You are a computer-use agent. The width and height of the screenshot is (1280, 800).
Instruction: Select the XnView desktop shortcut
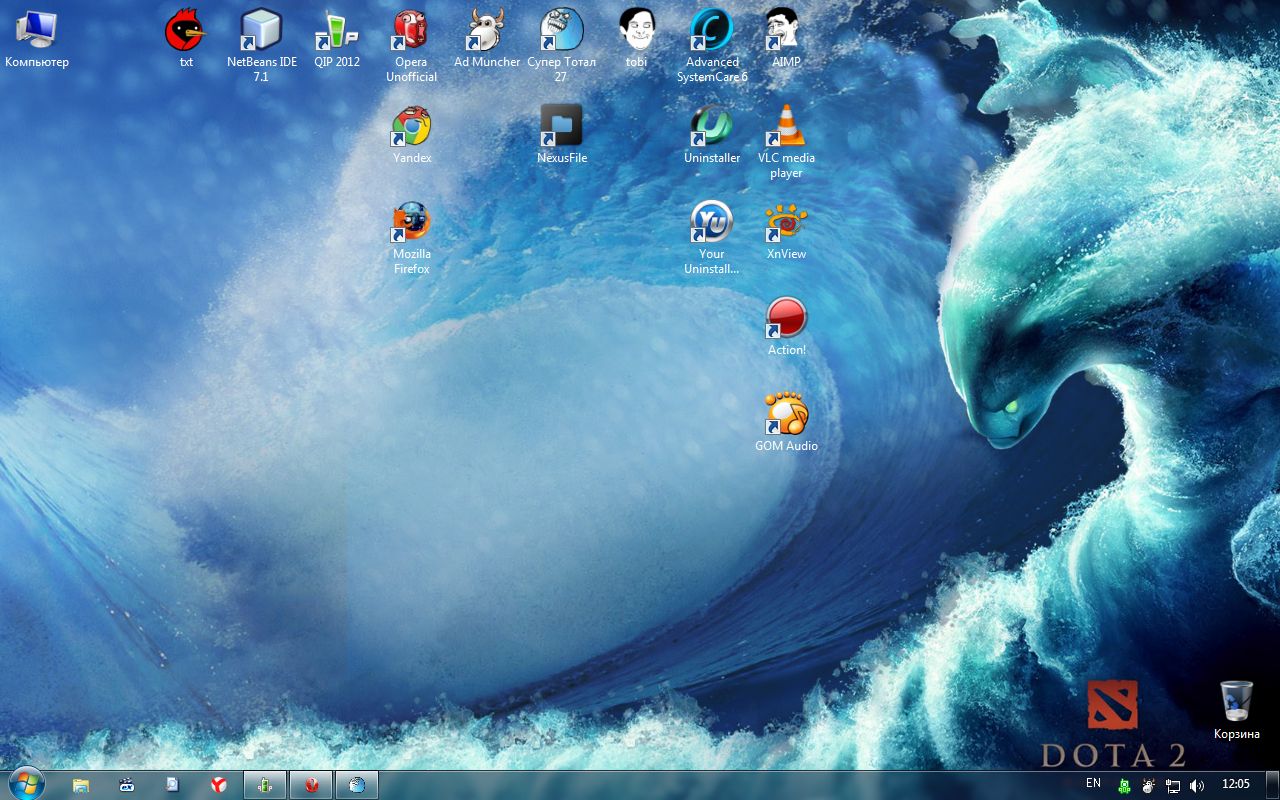pos(786,223)
